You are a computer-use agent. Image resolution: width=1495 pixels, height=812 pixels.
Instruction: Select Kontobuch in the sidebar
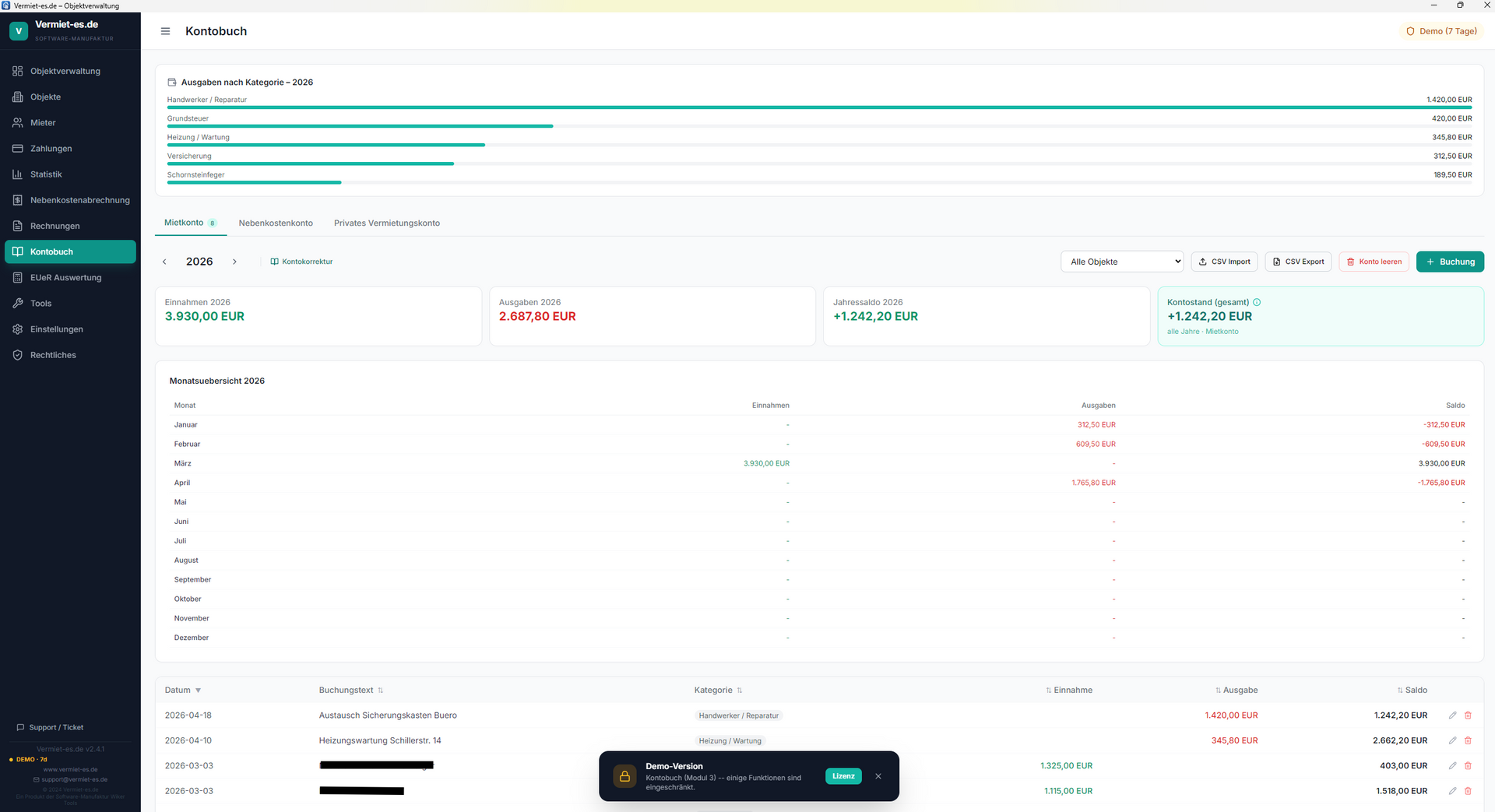tap(70, 251)
